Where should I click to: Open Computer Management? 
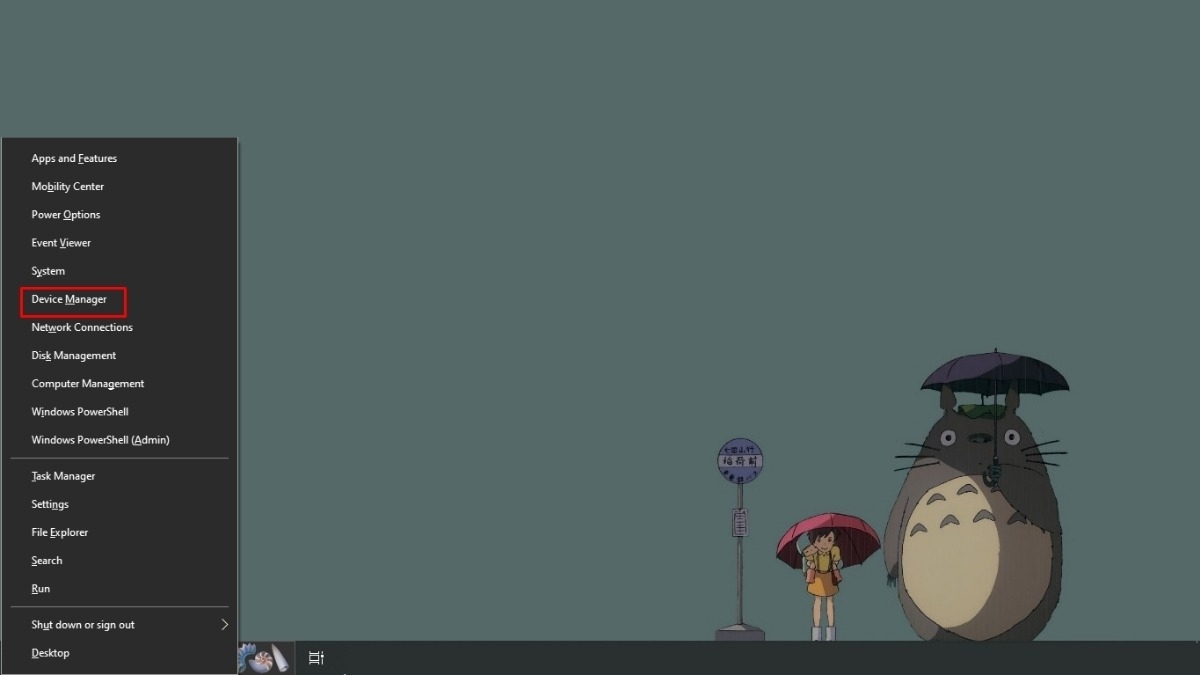[x=87, y=384]
